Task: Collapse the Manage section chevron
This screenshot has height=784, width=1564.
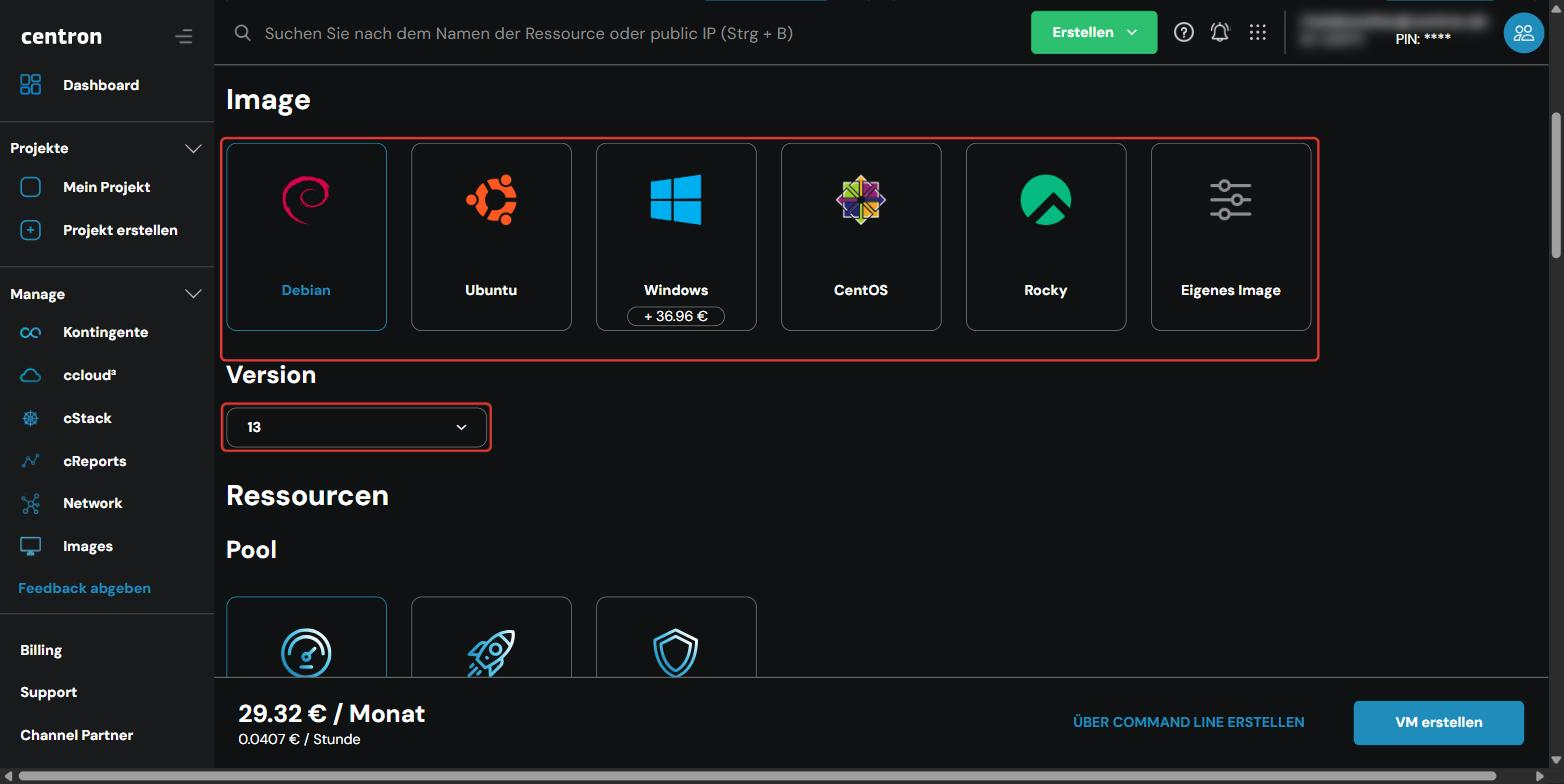Action: click(193, 294)
